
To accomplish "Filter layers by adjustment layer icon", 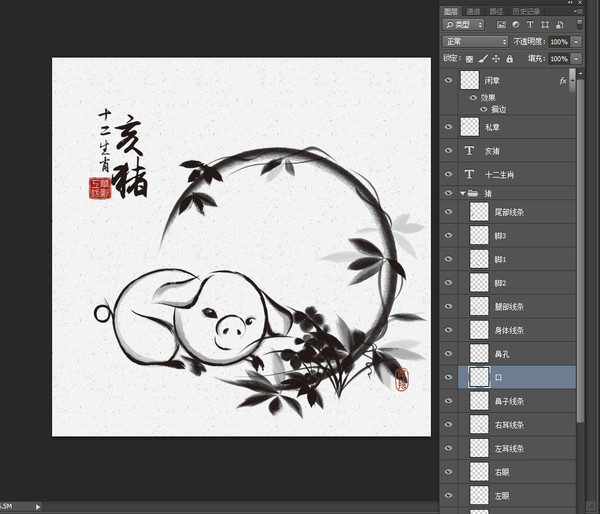I will pos(516,25).
